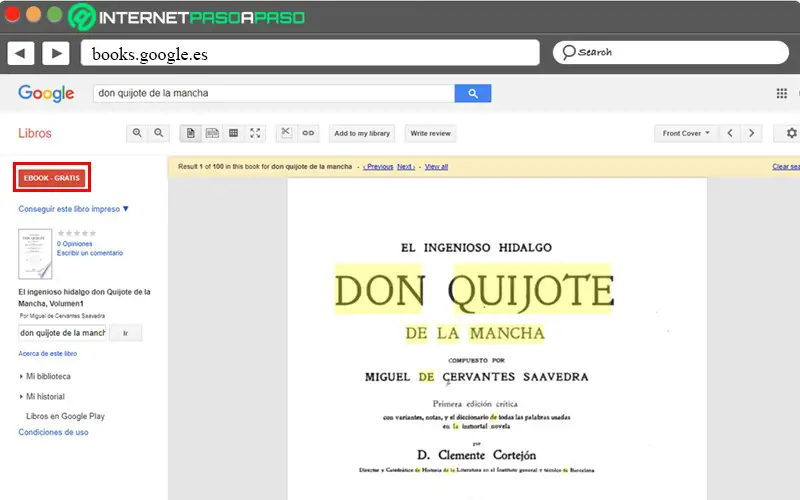Click the browser back arrow button

pos(20,53)
